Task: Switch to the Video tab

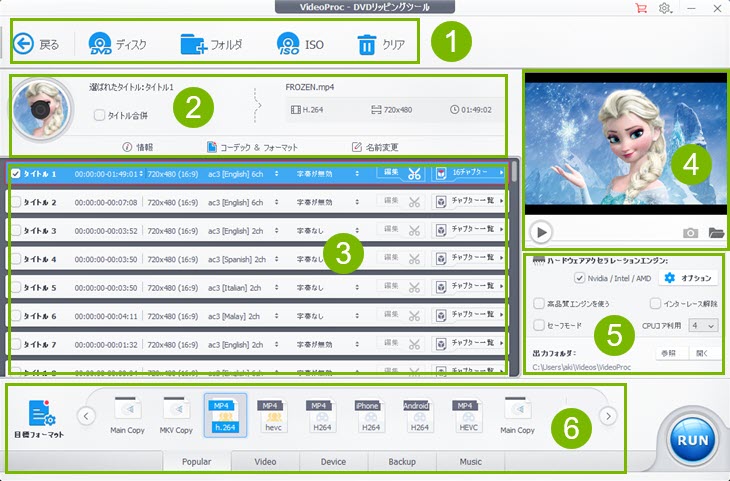Action: point(265,462)
